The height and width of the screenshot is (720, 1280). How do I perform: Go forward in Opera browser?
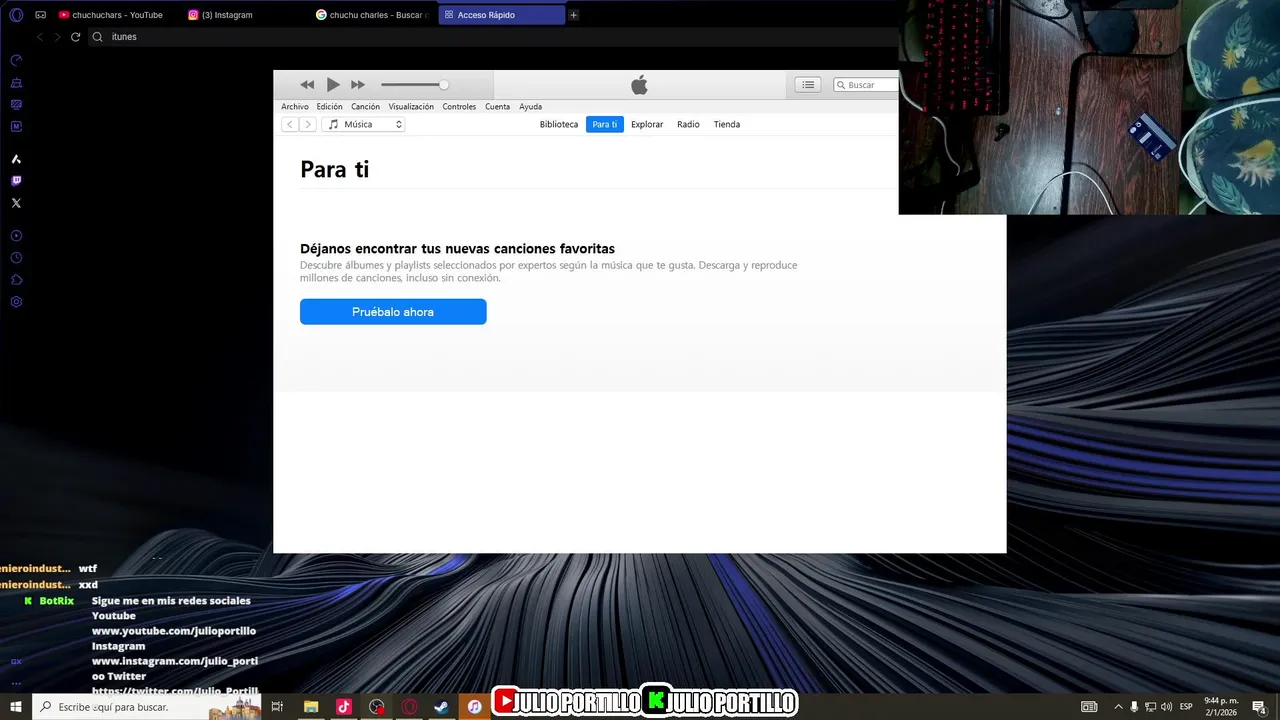(x=57, y=37)
